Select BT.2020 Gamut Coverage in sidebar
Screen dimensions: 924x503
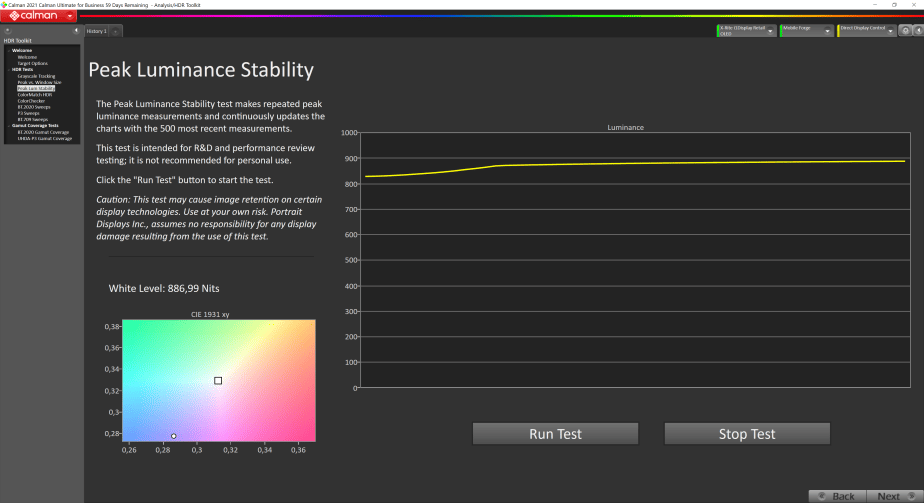click(x=43, y=132)
